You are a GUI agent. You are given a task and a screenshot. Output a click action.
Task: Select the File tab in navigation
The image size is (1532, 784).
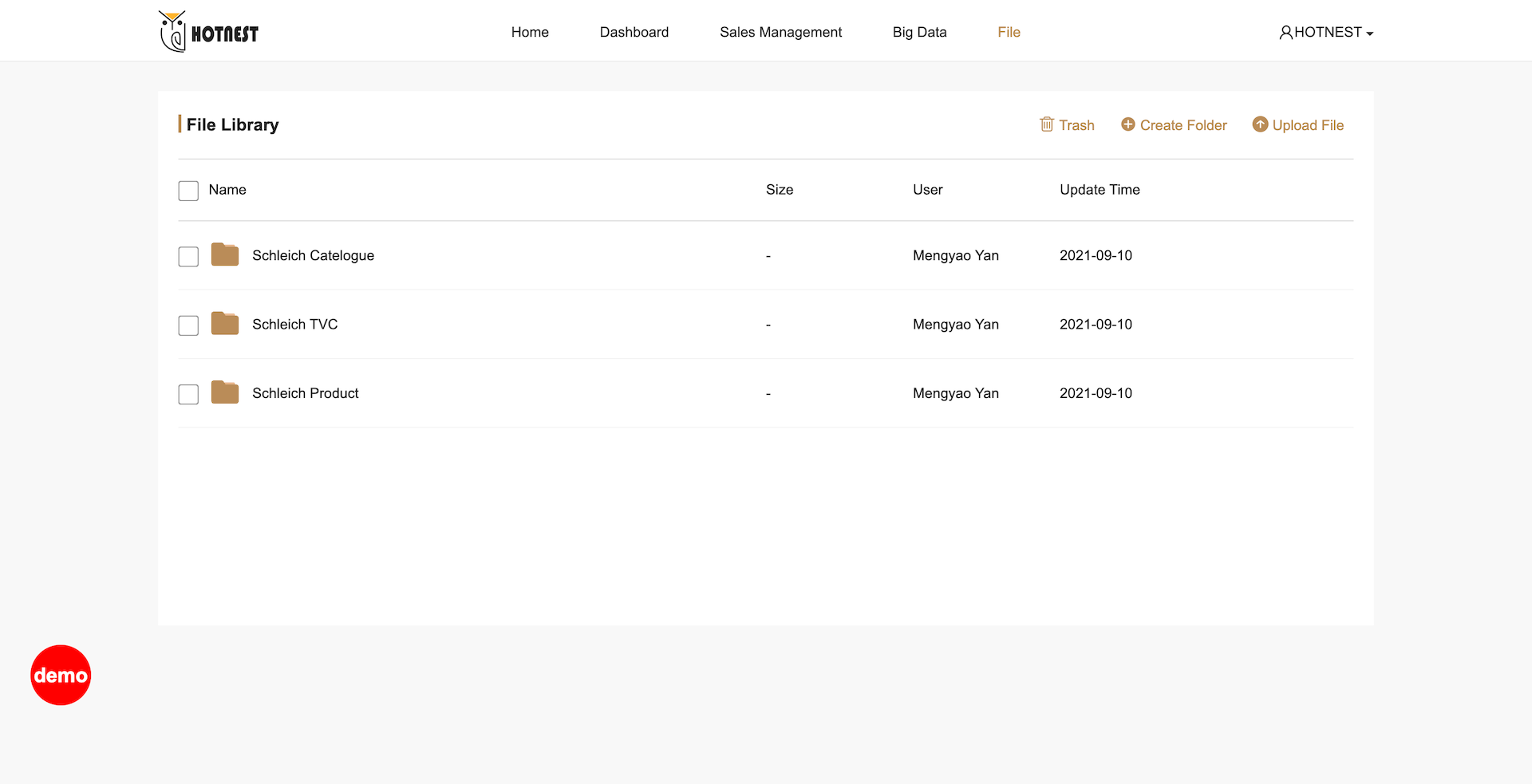1009,33
